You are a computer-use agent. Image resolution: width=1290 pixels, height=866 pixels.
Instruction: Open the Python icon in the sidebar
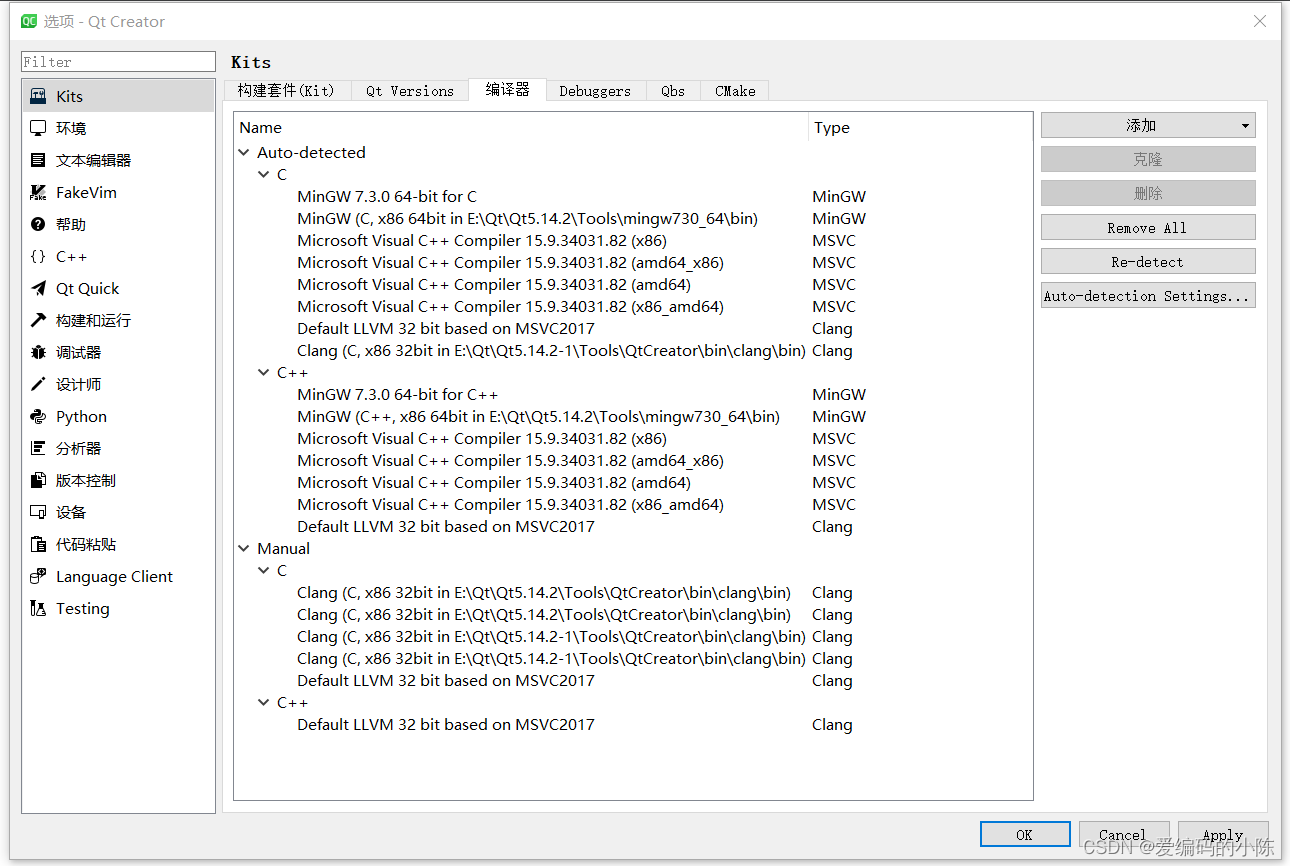(38, 416)
